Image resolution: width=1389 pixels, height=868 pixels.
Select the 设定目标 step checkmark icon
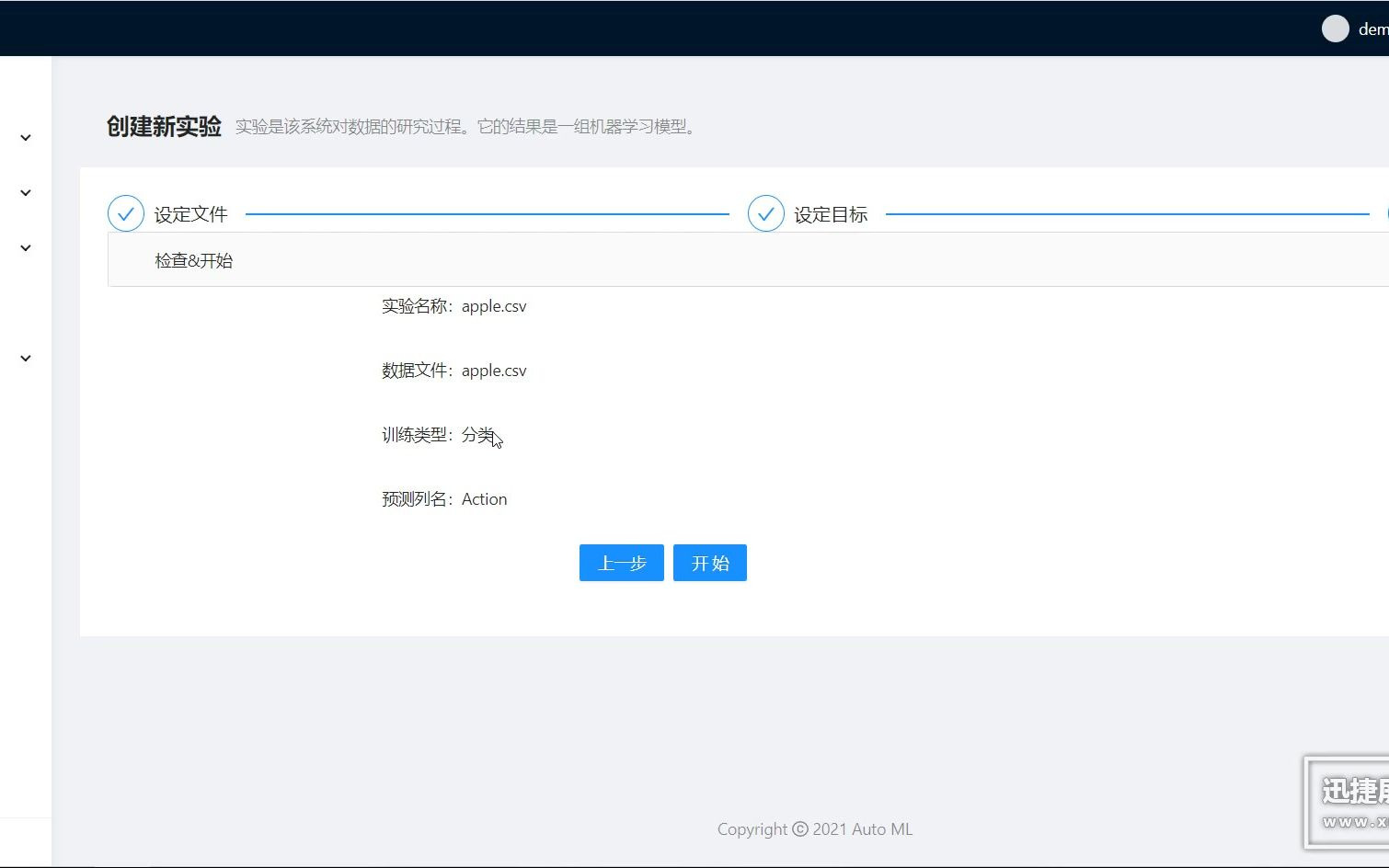click(x=765, y=213)
